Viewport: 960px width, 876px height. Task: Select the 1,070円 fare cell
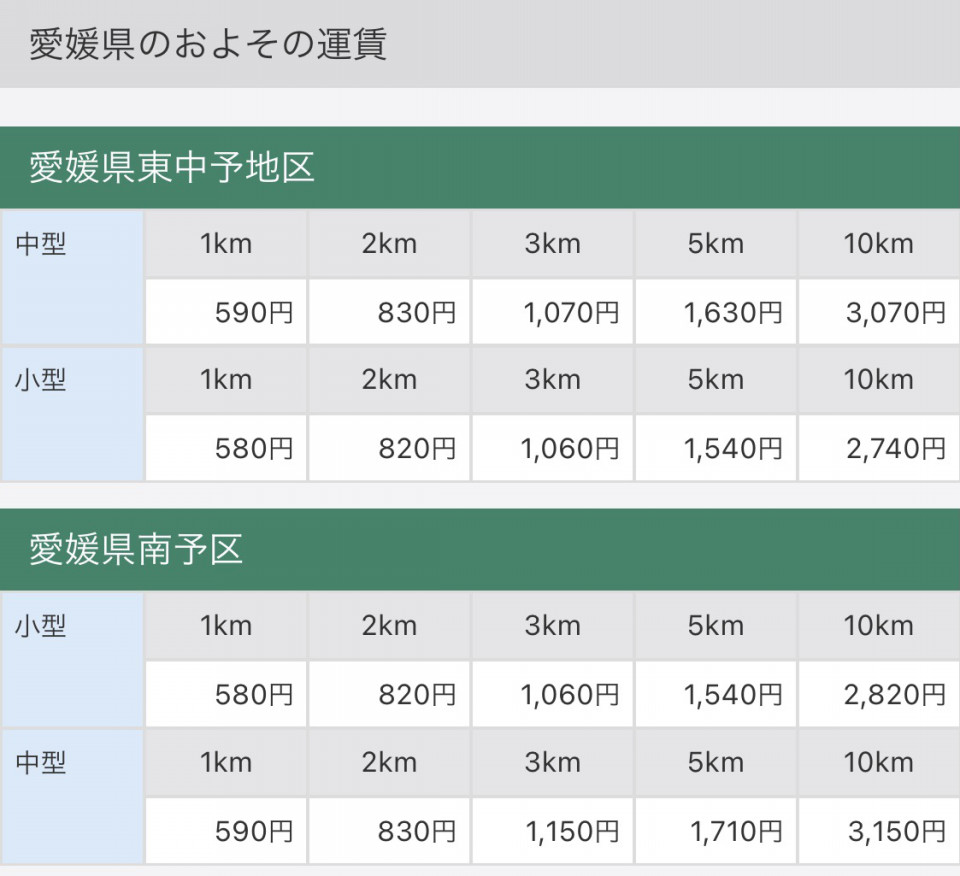click(552, 312)
